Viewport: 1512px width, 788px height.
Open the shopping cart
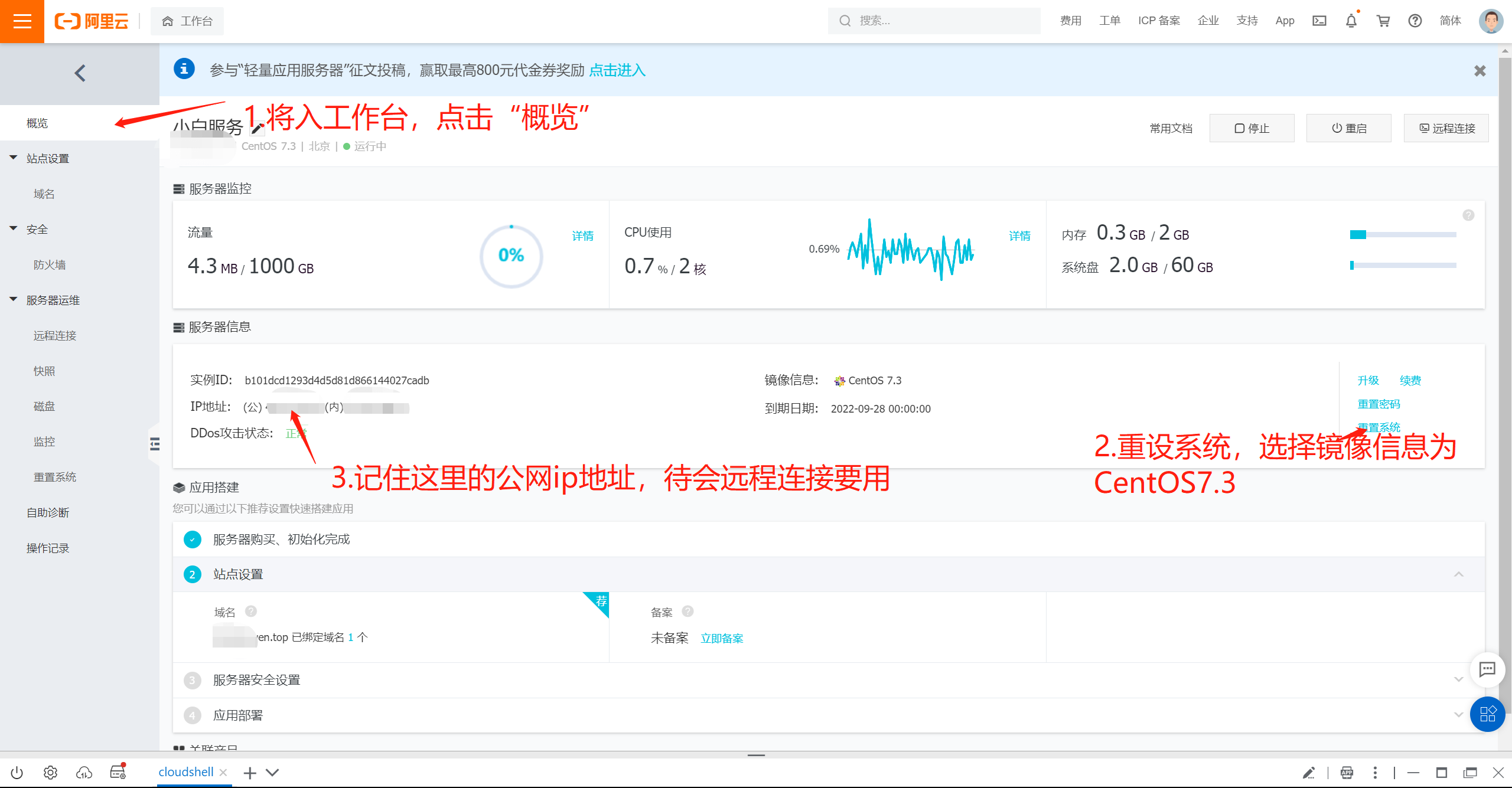1383,21
